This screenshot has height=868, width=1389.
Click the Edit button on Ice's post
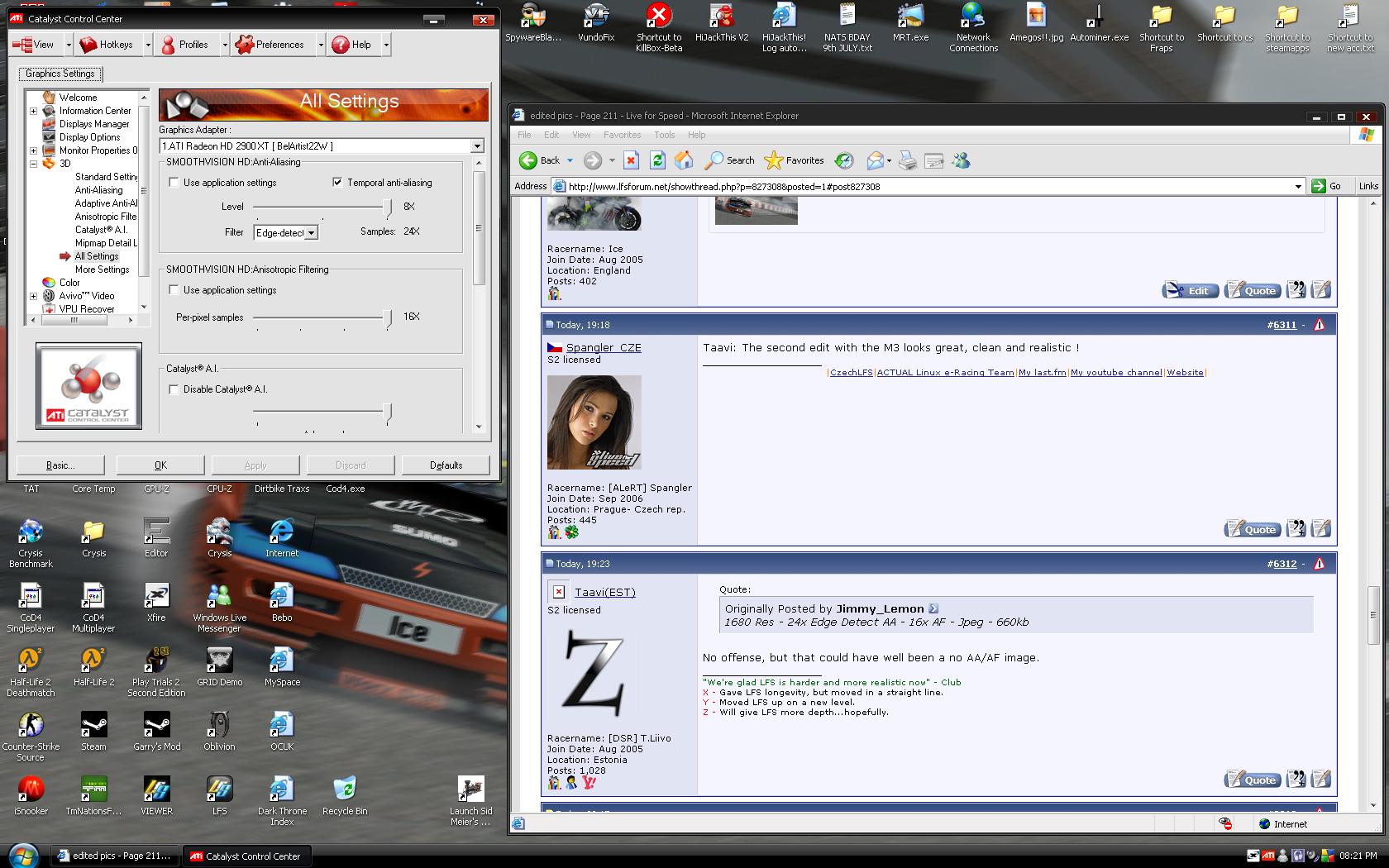coord(1190,290)
